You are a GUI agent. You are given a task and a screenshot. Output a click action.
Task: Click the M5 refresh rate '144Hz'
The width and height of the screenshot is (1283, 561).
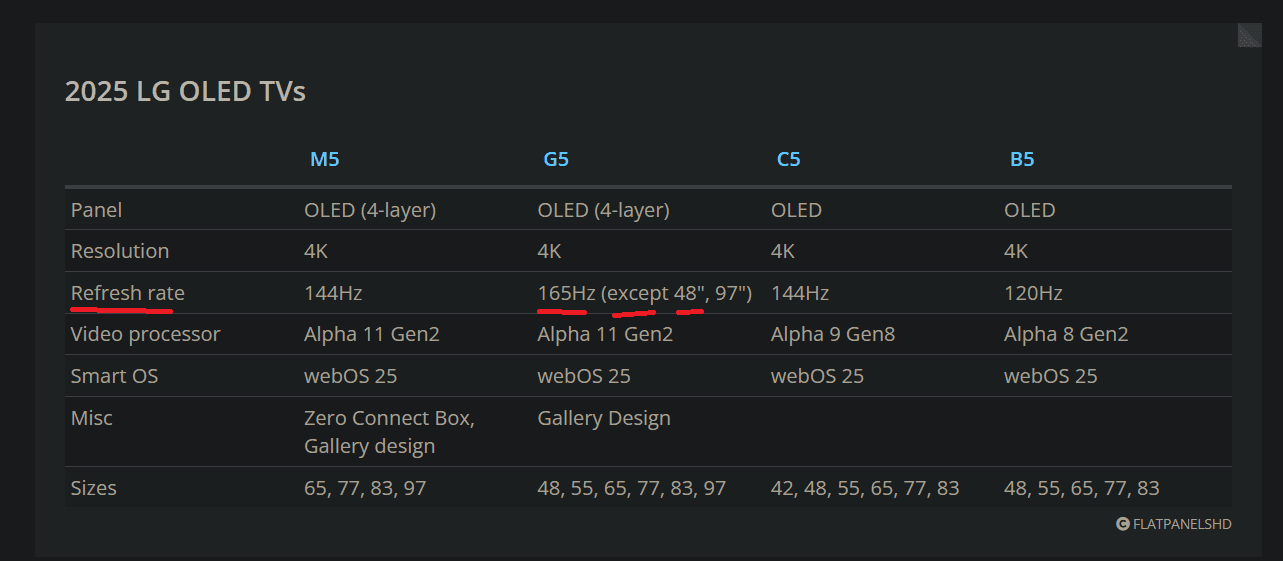pos(333,293)
